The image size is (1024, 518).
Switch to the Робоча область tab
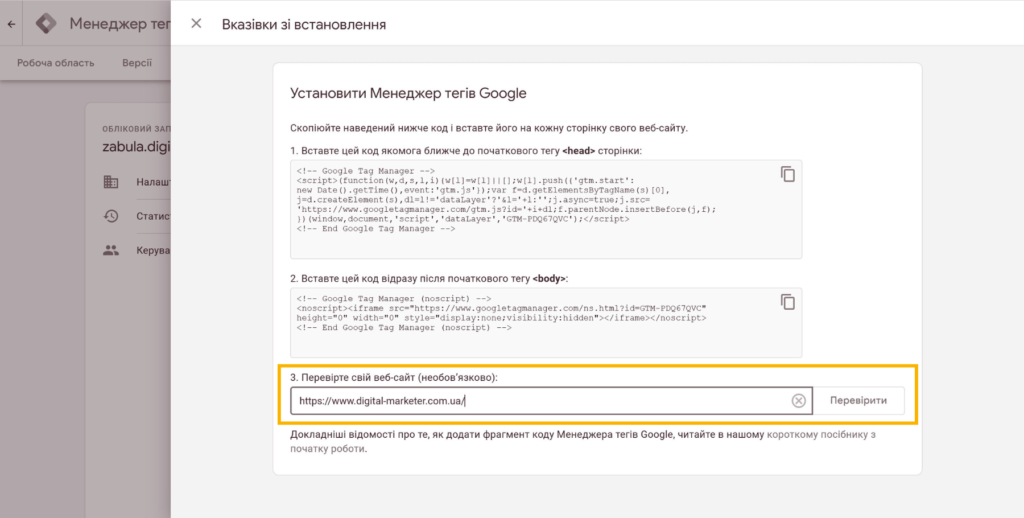pyautogui.click(x=56, y=63)
